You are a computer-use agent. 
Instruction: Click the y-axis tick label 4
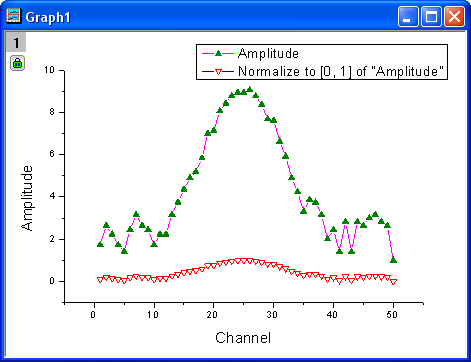click(x=52, y=196)
